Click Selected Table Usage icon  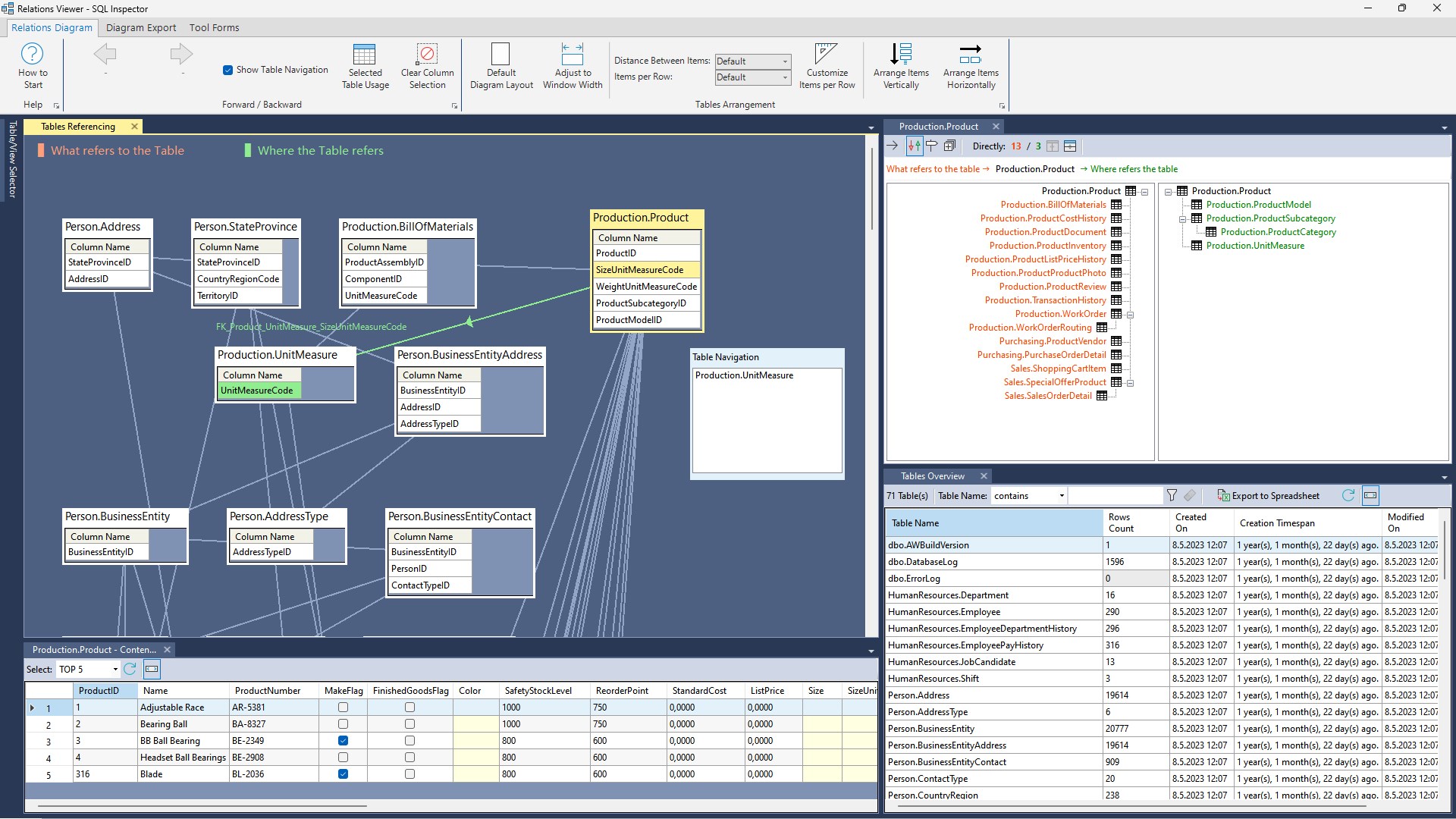tap(365, 55)
